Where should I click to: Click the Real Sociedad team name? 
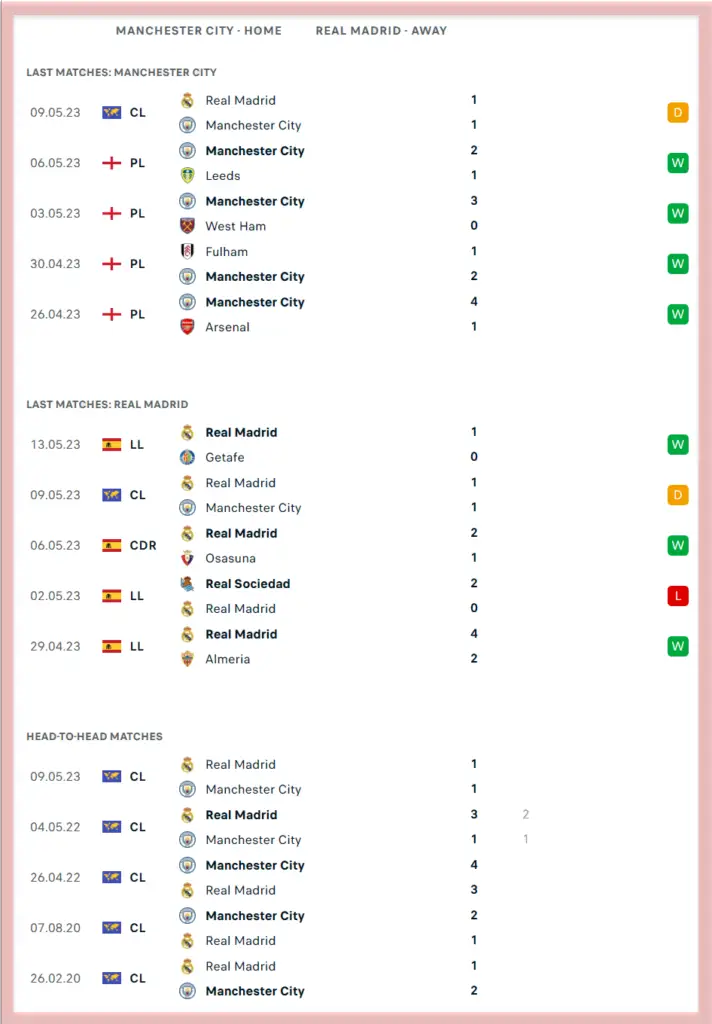[x=248, y=584]
